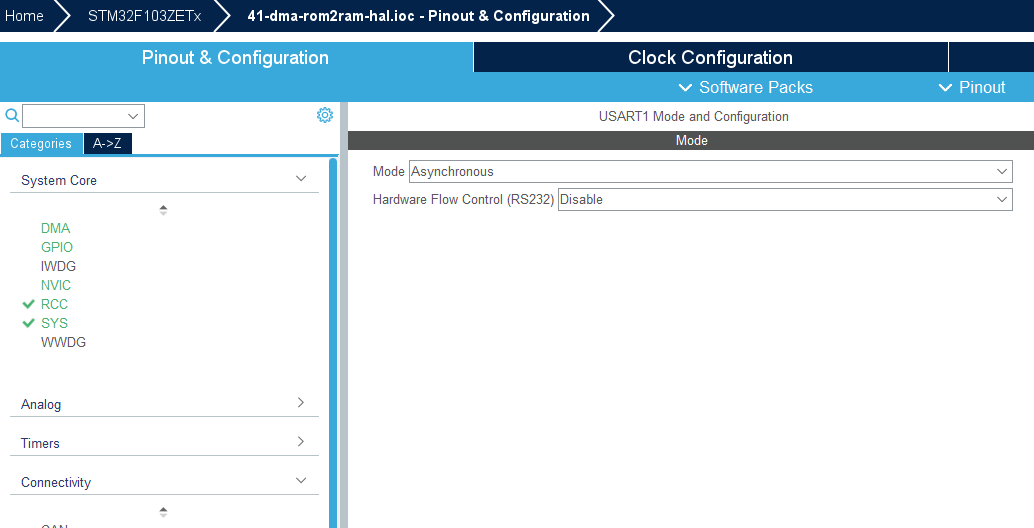The width and height of the screenshot is (1034, 528).
Task: Sort System Core items using arrows
Action: click(x=163, y=210)
